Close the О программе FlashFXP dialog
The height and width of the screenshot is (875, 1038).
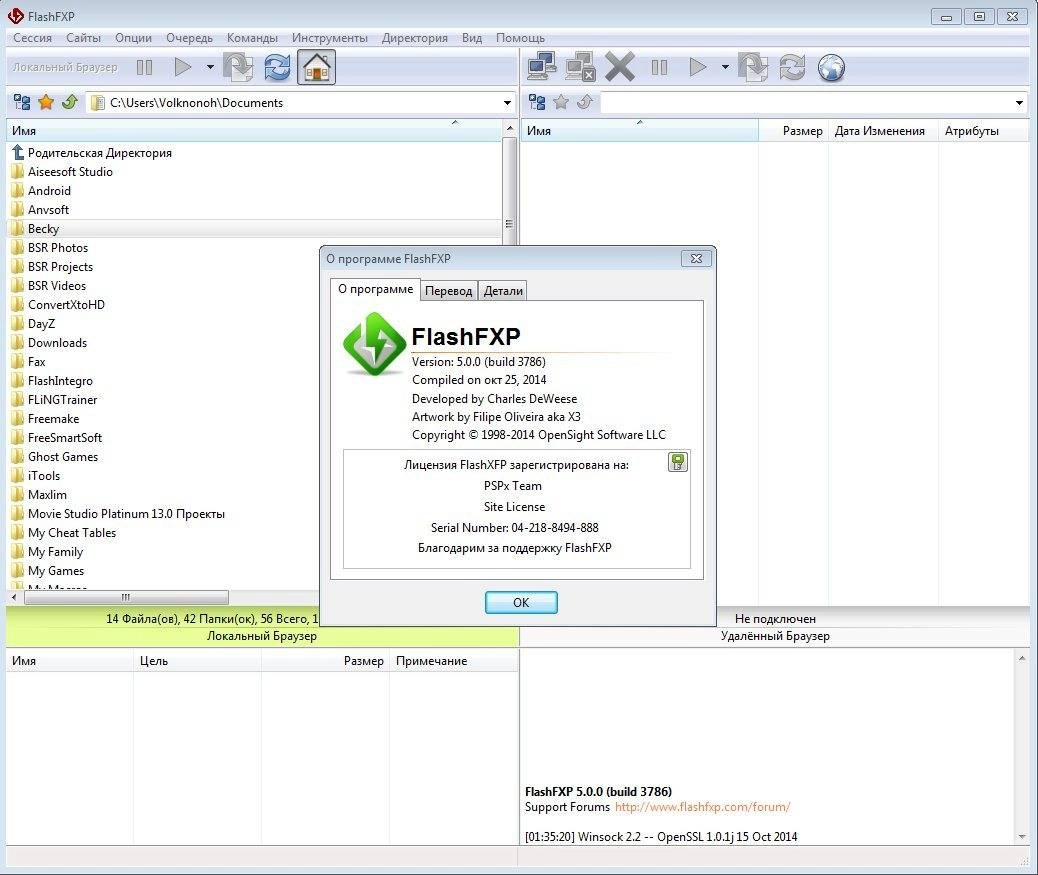(696, 259)
